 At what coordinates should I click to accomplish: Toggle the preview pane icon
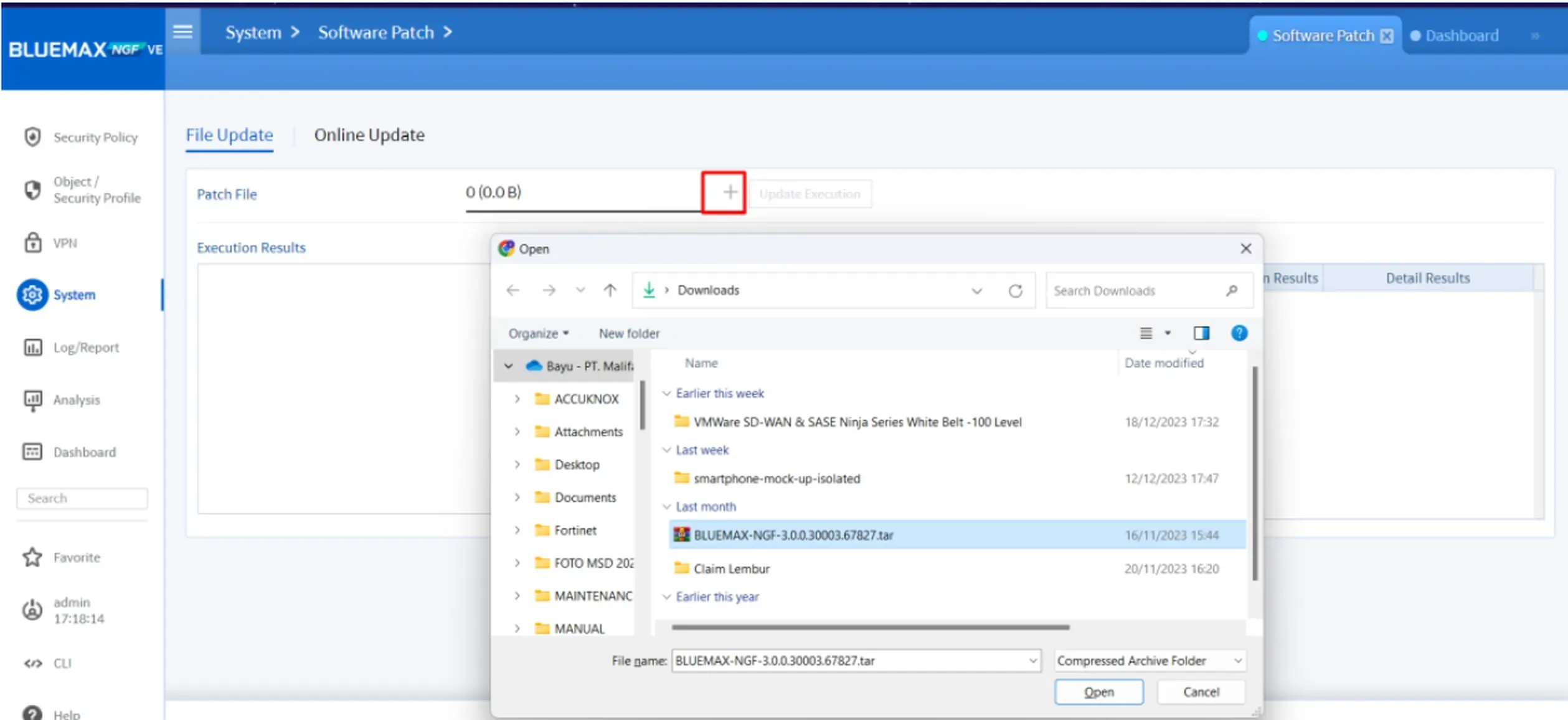pyautogui.click(x=1201, y=333)
